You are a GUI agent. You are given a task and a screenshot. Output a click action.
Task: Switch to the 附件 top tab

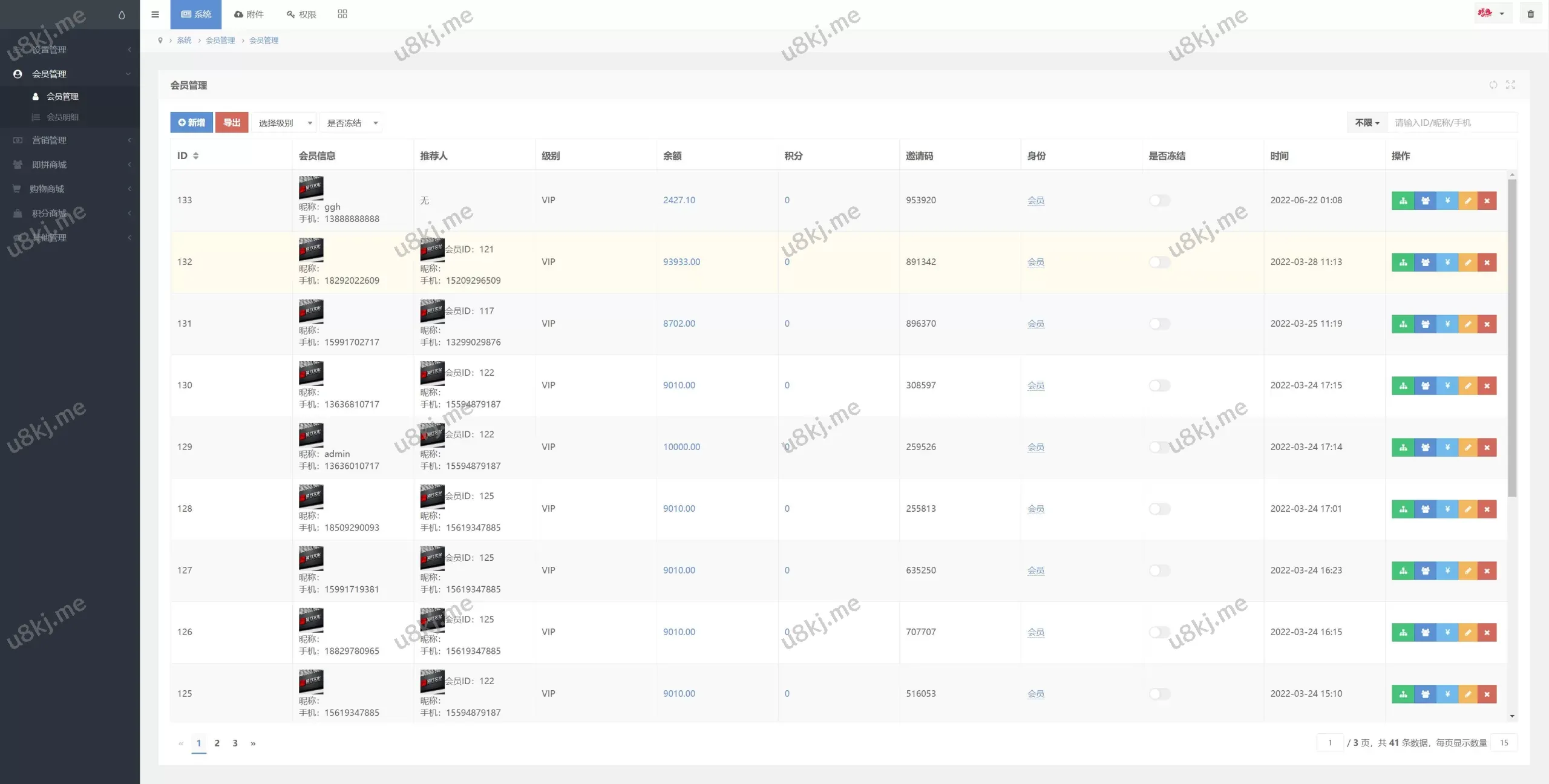coord(249,15)
